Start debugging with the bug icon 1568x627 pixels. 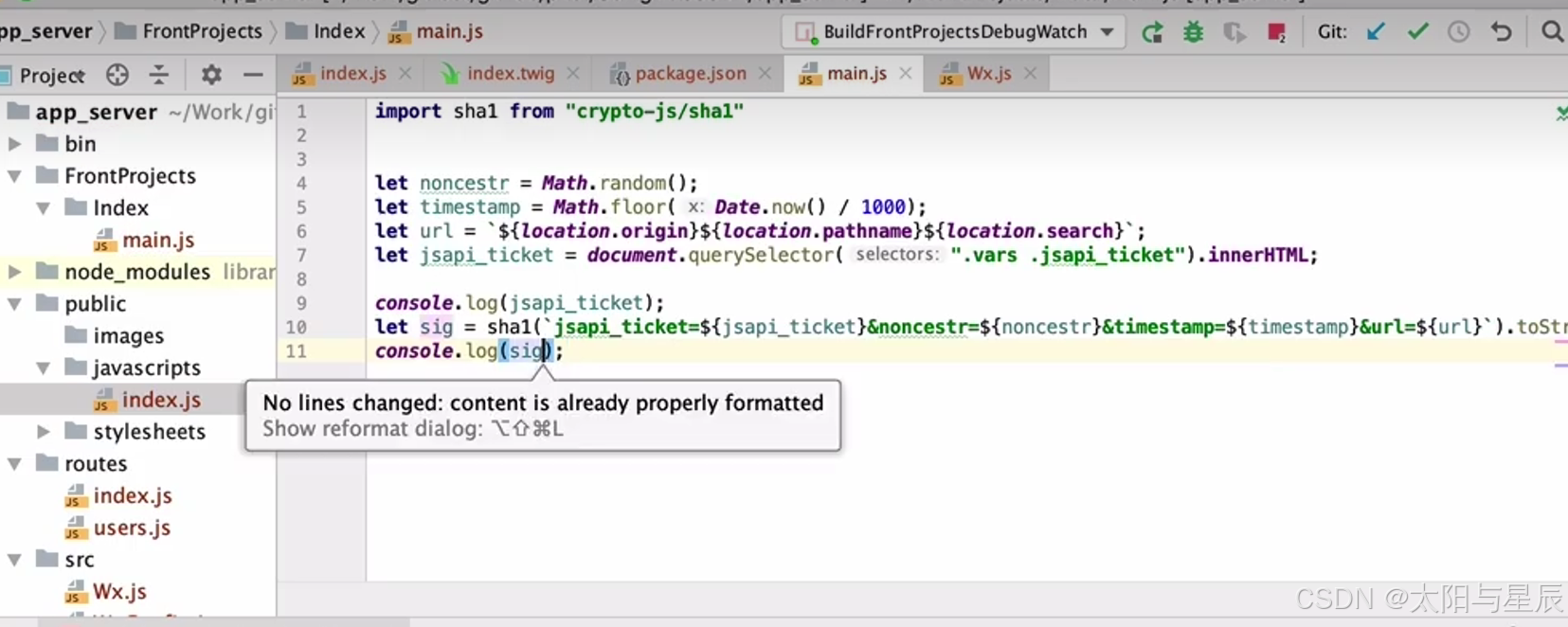[1193, 32]
